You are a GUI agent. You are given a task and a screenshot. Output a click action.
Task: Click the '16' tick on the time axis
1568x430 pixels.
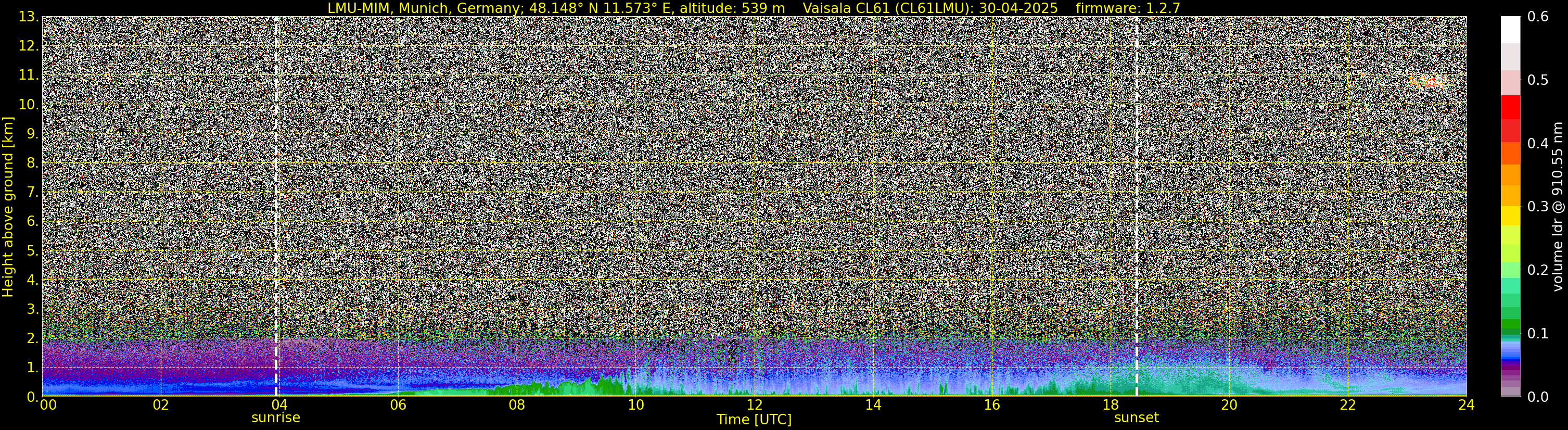[x=991, y=405]
